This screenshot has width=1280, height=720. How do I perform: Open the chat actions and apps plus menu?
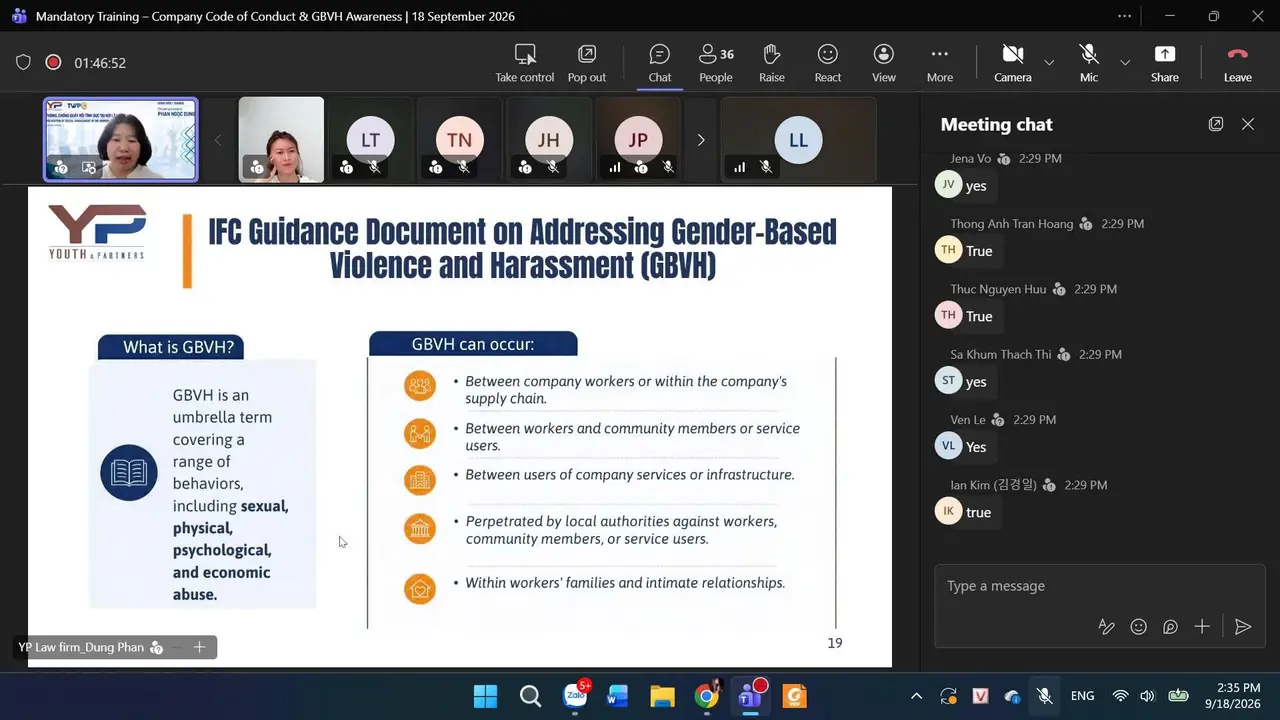(x=1202, y=627)
